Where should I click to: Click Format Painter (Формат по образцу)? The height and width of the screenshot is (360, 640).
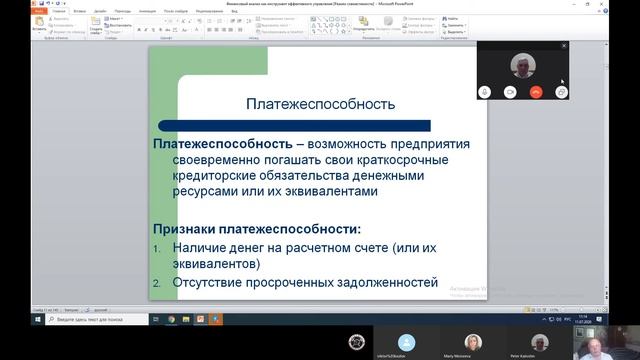67,32
